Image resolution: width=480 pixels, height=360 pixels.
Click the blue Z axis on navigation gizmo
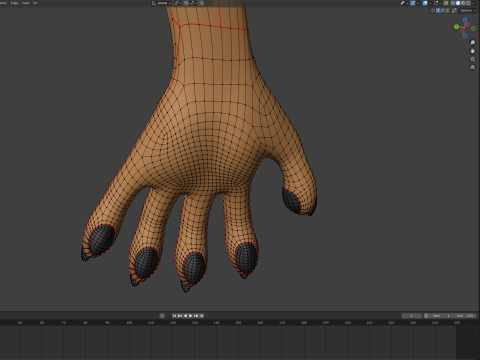coord(465,19)
